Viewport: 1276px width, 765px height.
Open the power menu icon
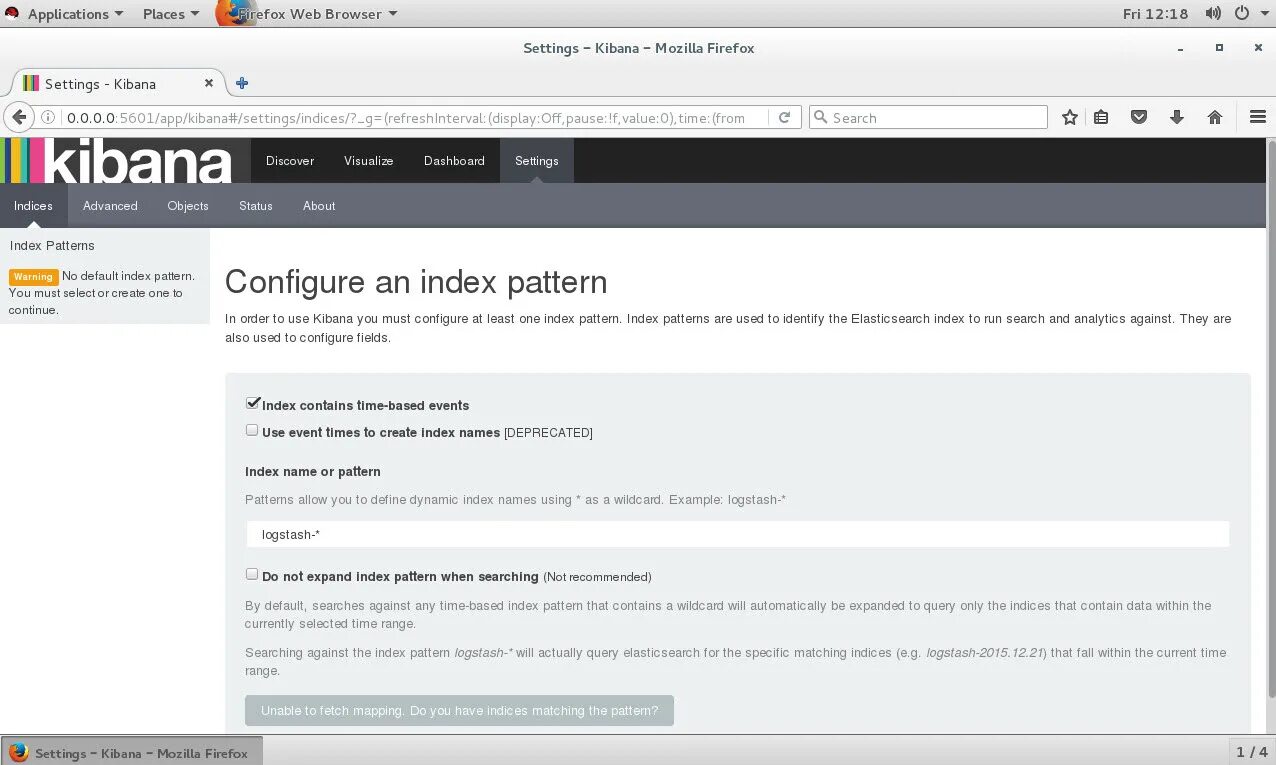point(1242,14)
